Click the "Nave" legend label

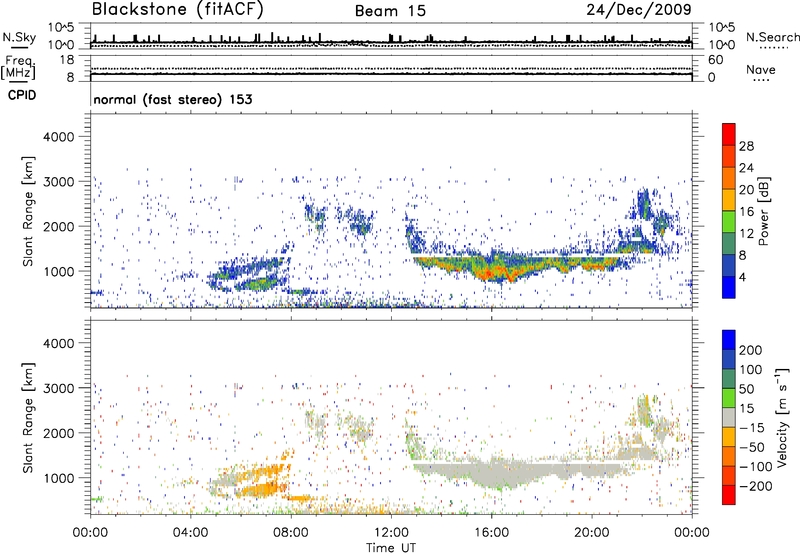point(761,70)
